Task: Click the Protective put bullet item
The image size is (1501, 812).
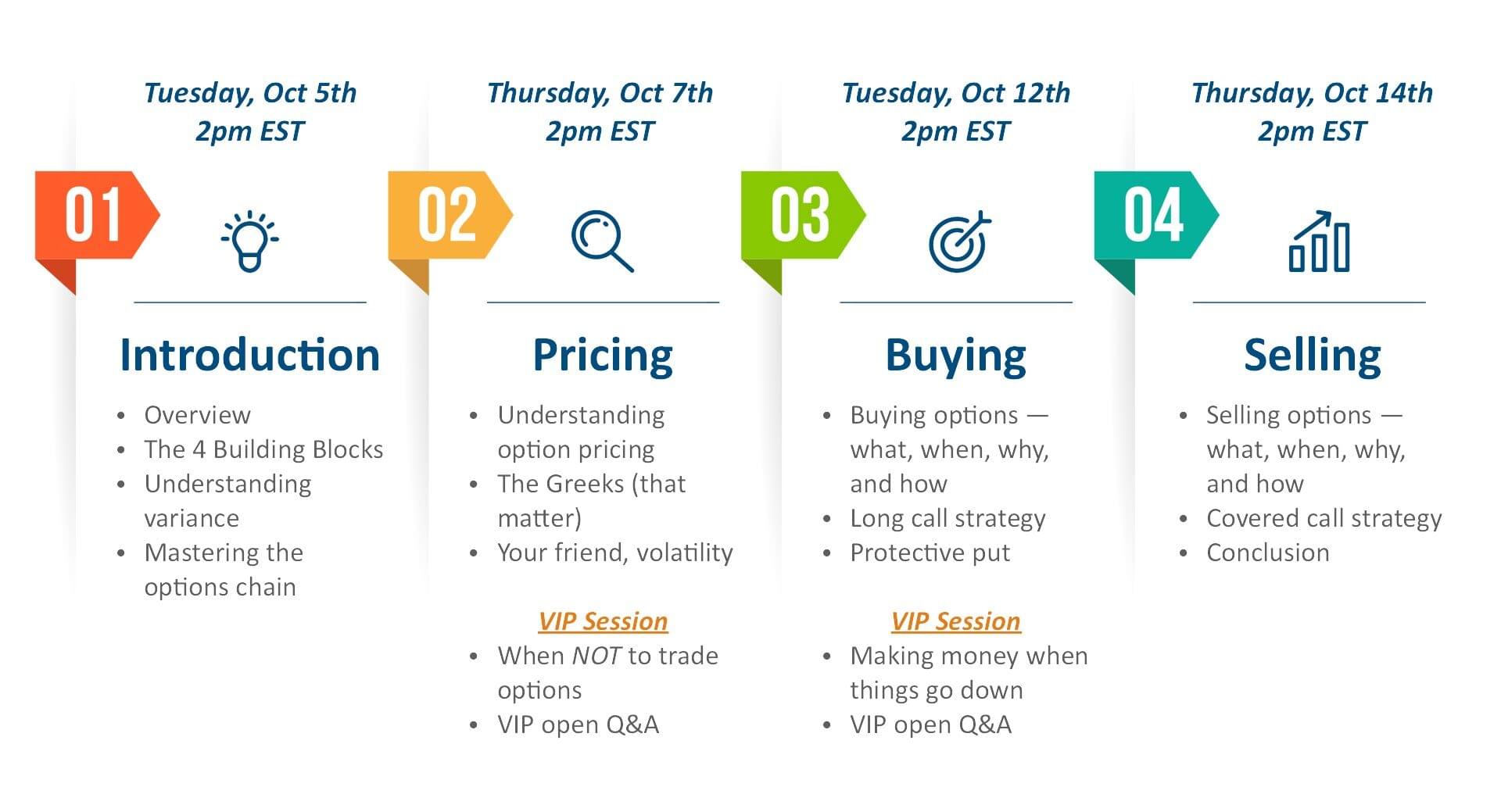Action: coord(930,553)
